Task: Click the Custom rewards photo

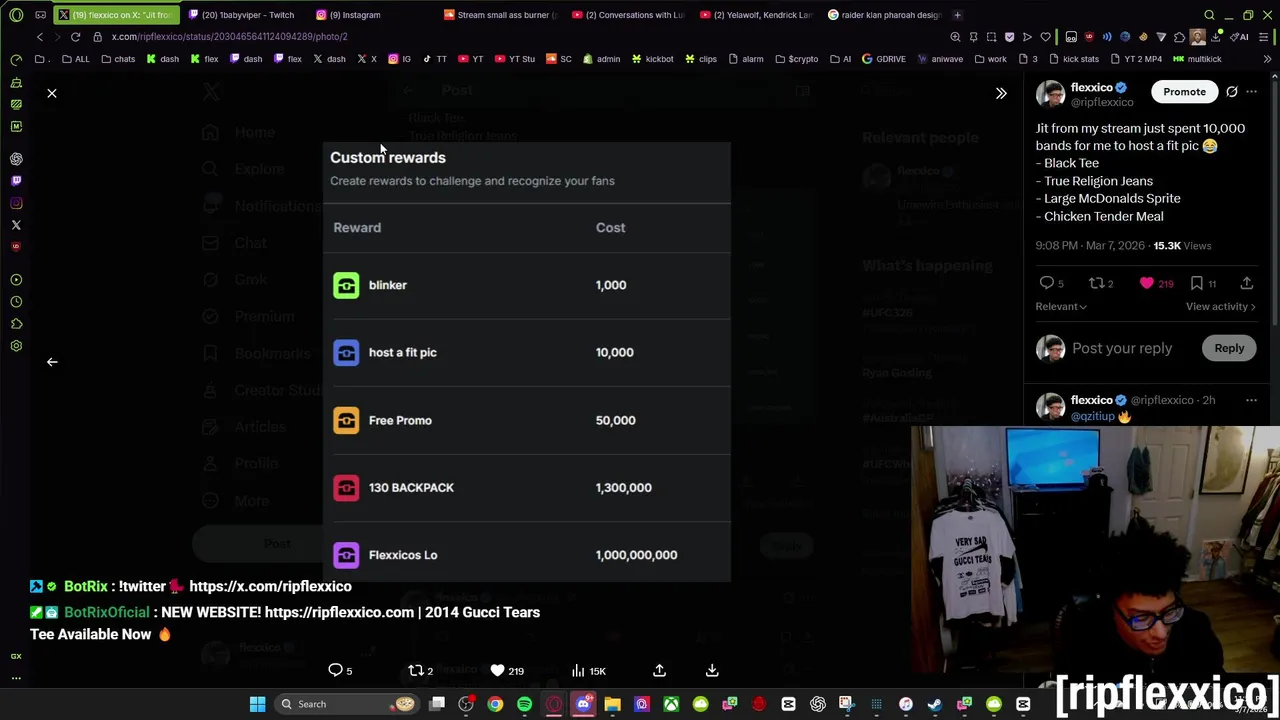Action: click(527, 361)
